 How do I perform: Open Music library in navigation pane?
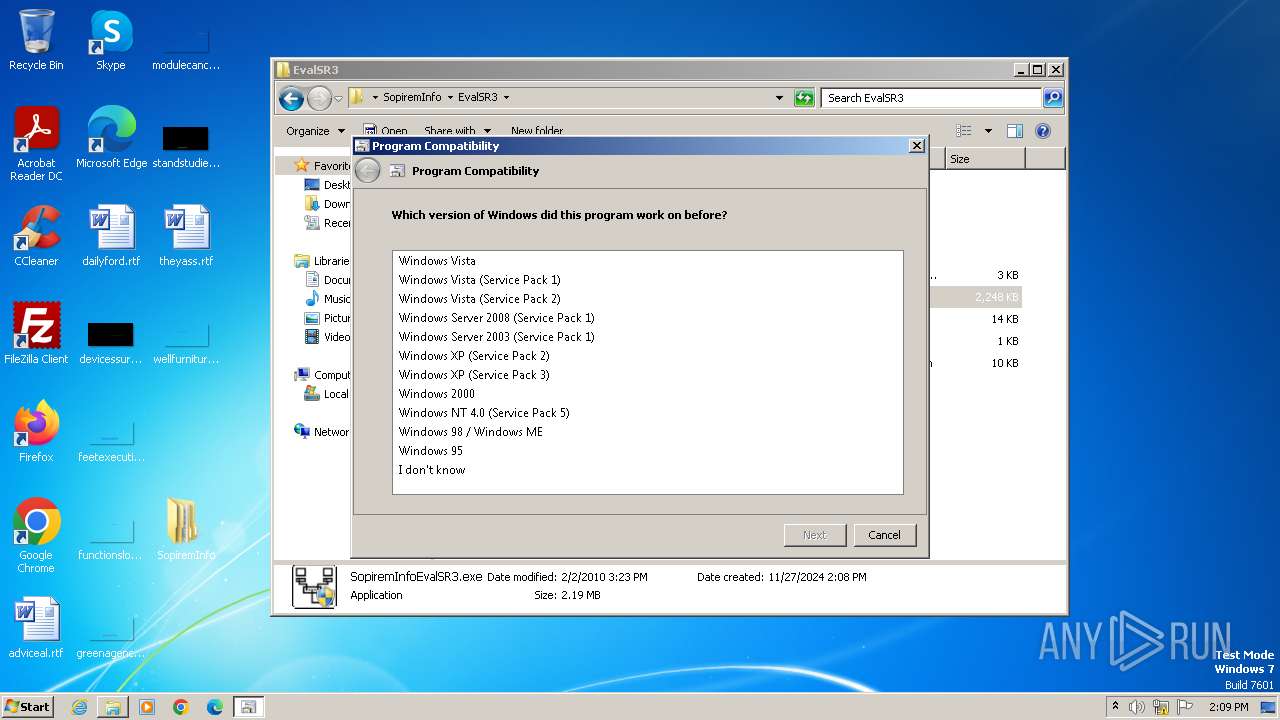pyautogui.click(x=327, y=299)
